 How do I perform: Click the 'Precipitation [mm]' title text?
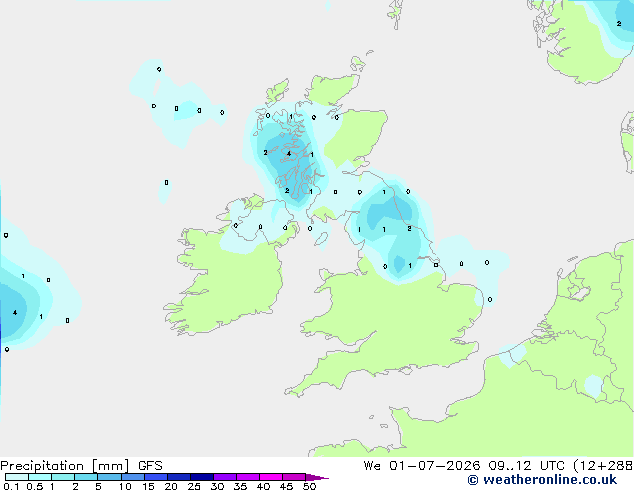(65, 466)
